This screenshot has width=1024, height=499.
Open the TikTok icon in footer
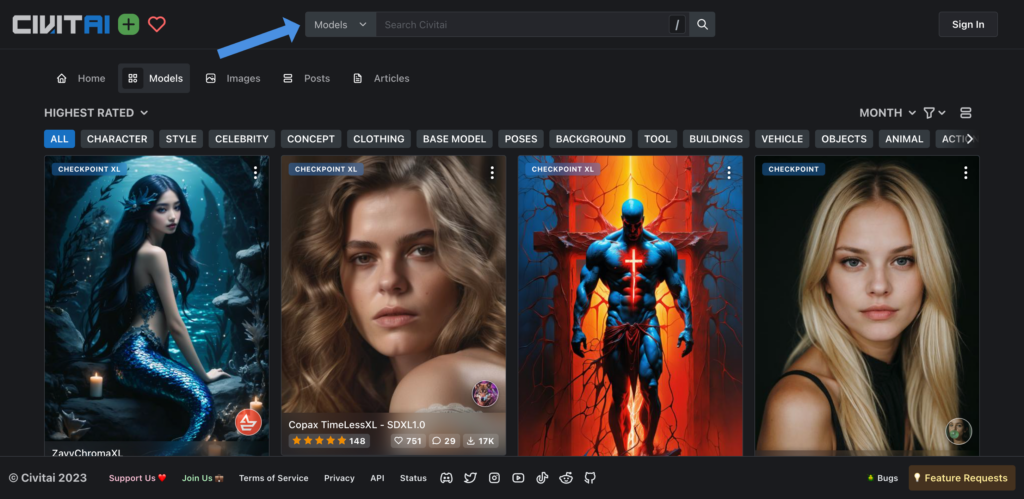point(542,478)
